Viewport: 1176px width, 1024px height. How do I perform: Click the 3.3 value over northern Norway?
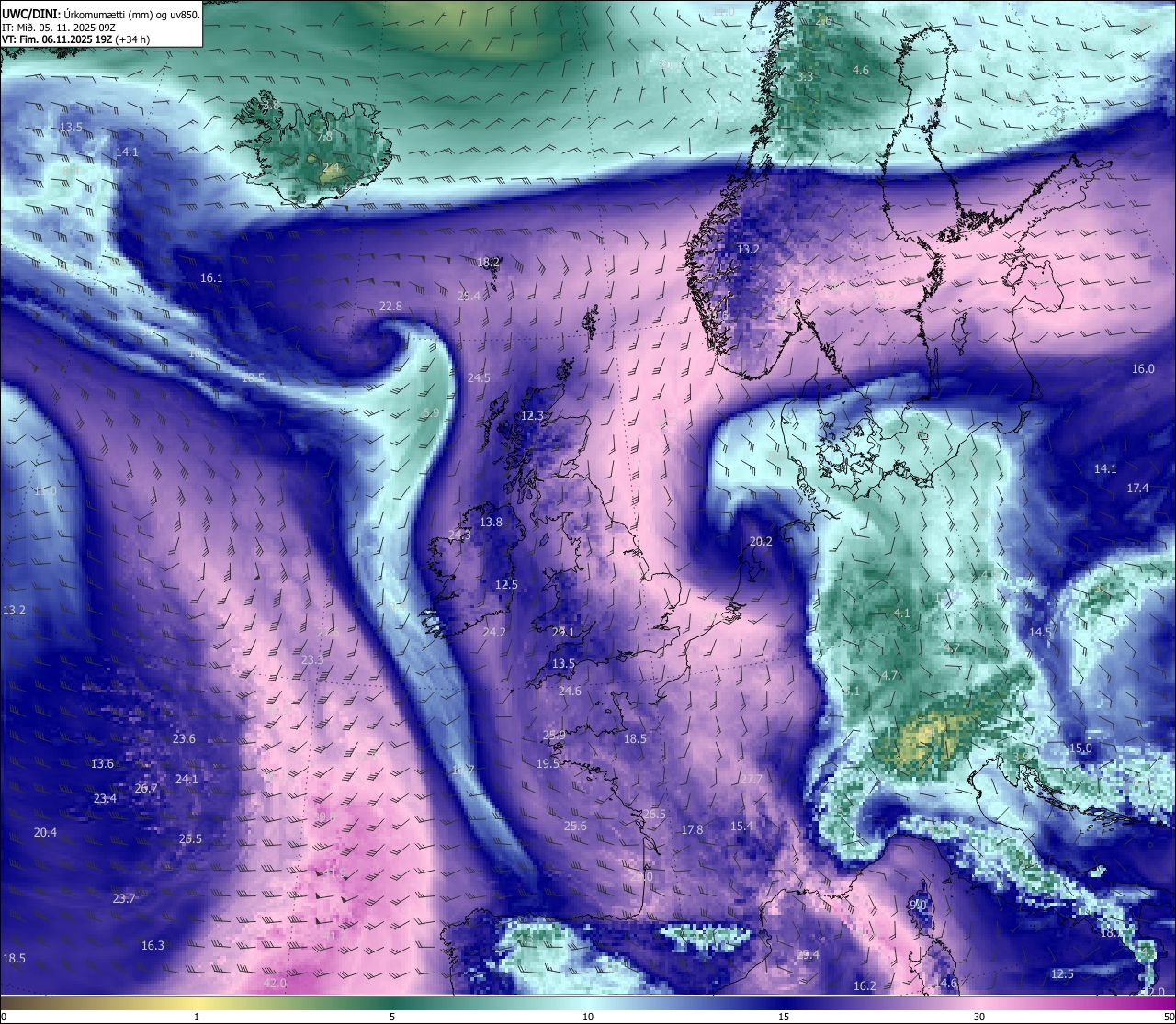click(805, 76)
